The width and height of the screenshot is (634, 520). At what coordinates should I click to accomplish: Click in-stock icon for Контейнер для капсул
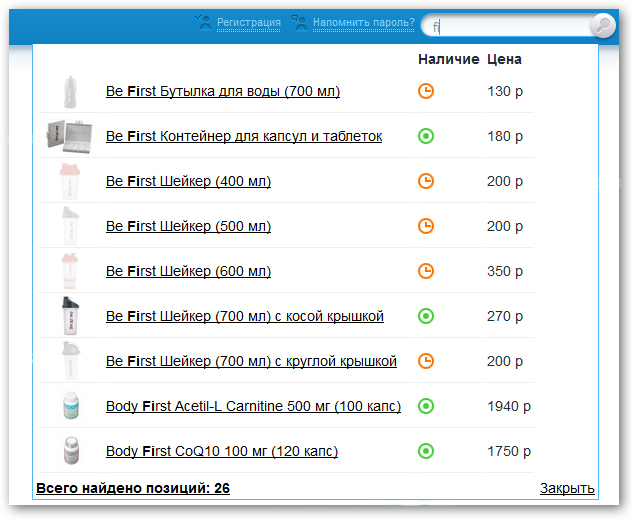[x=426, y=136]
